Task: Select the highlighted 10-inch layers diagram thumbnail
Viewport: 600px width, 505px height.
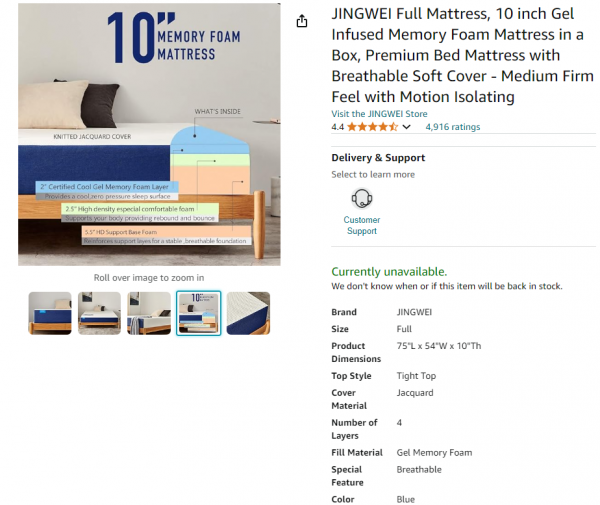Action: (198, 313)
